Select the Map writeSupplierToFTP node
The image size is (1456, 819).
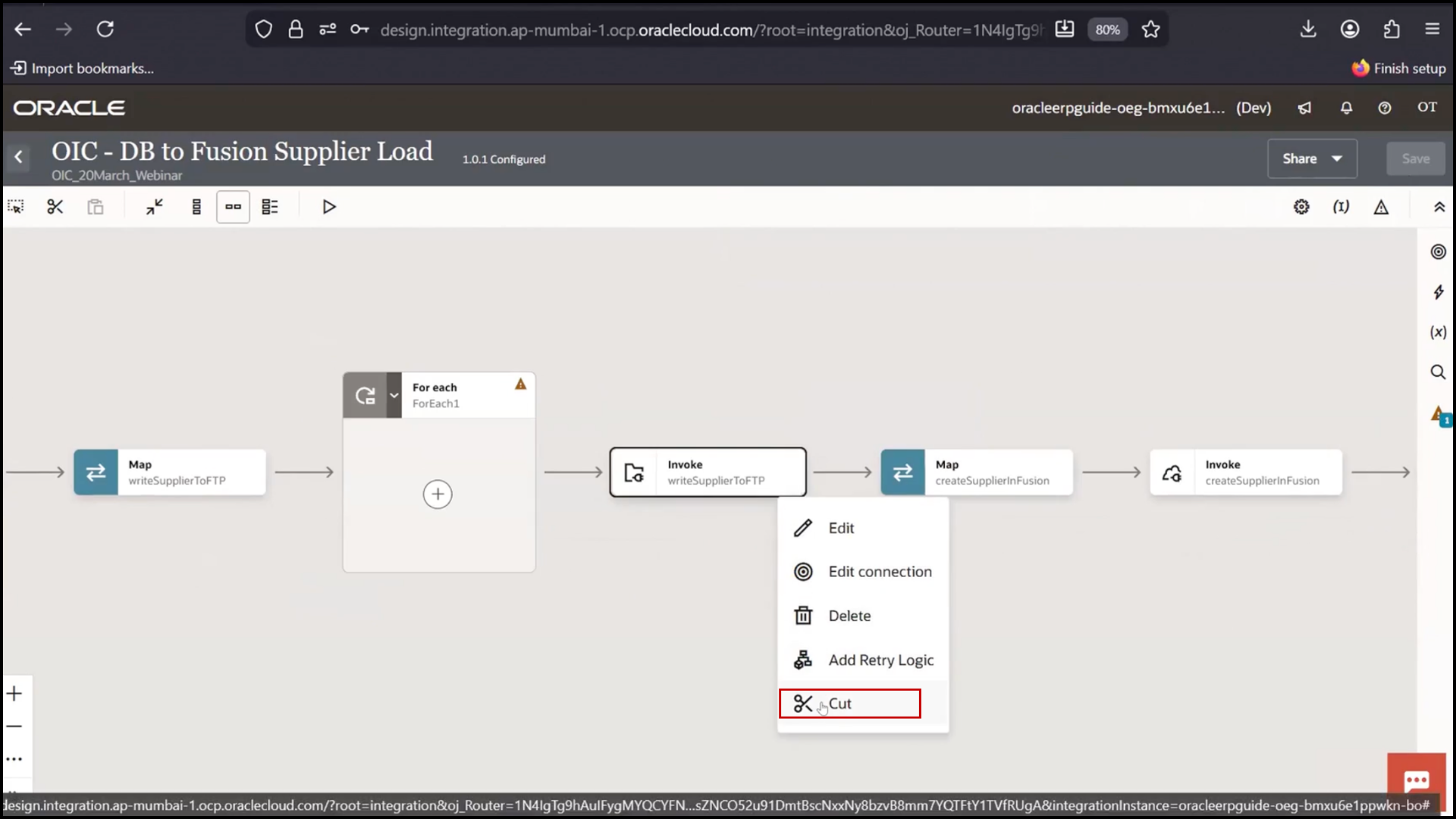tap(170, 472)
